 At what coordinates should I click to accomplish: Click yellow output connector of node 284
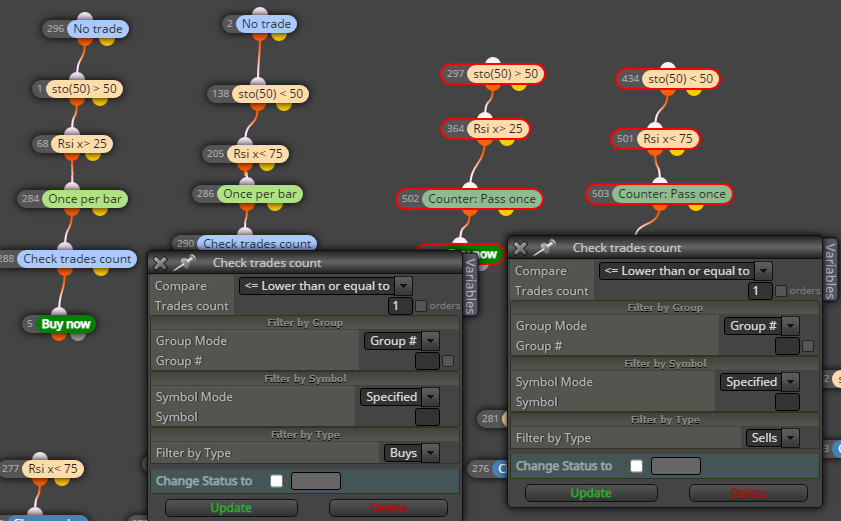click(x=99, y=210)
